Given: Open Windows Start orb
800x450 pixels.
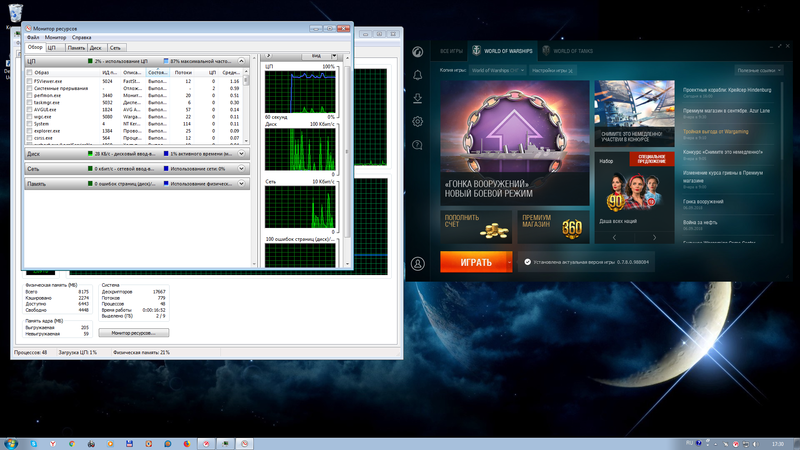Looking at the screenshot, I should (11, 443).
